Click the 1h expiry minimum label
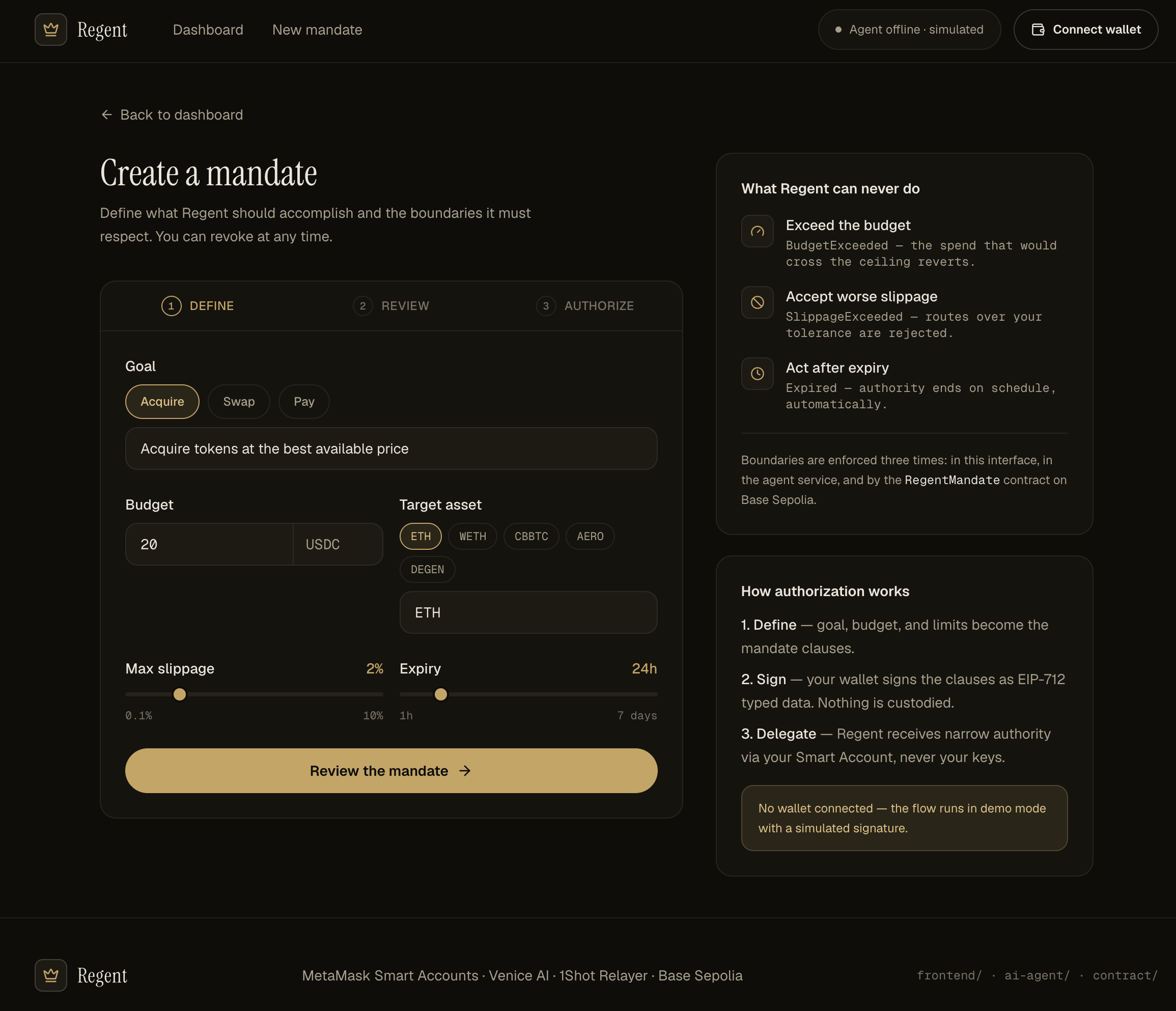Viewport: 1176px width, 1011px height. pos(406,715)
